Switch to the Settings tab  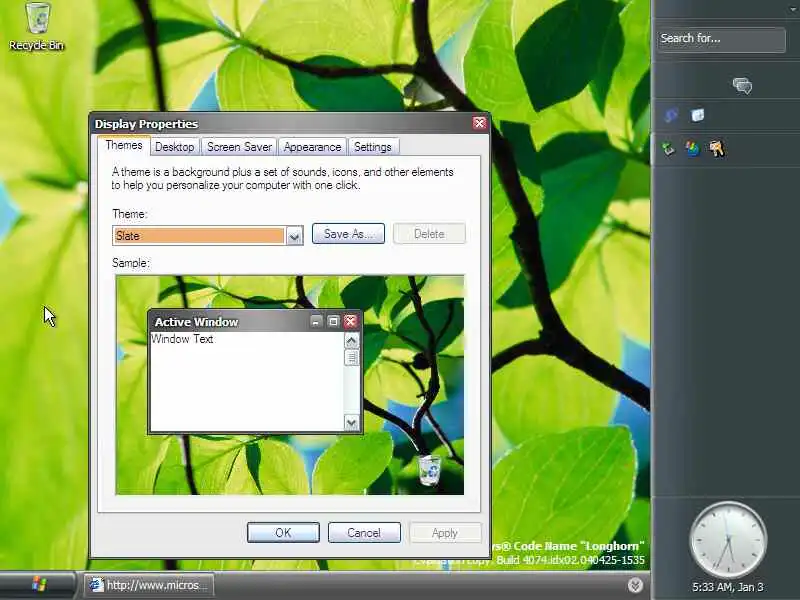pyautogui.click(x=372, y=147)
